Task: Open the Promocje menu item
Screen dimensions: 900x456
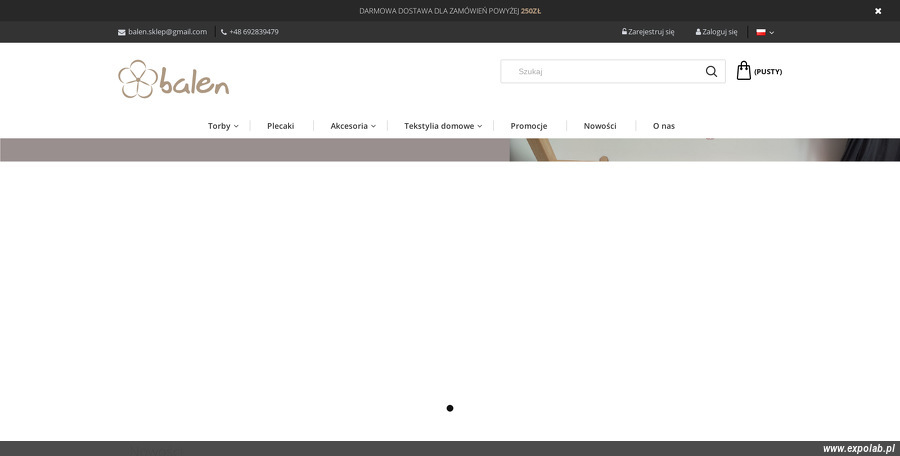Action: click(x=529, y=126)
